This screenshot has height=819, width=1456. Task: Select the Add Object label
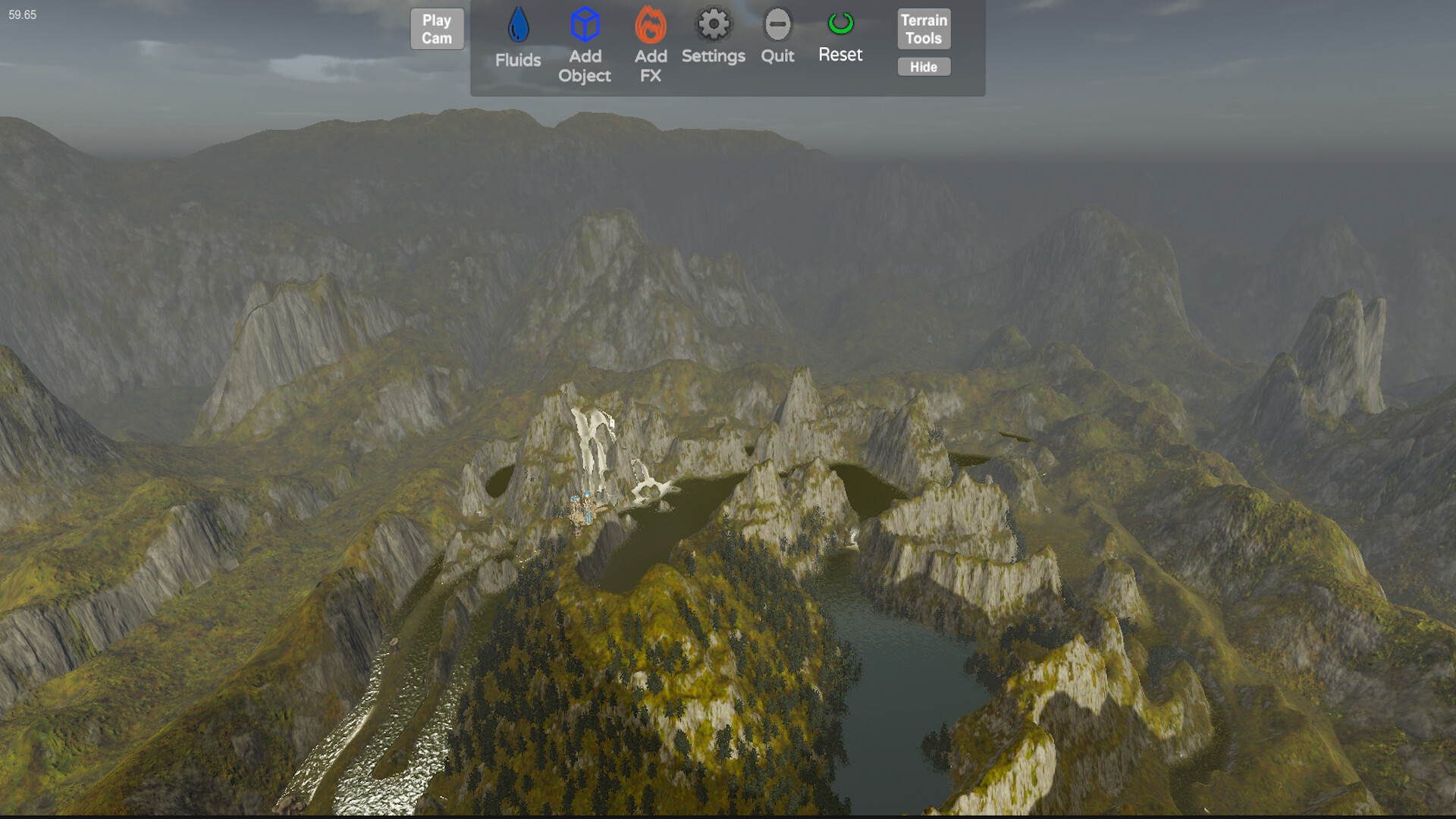(x=585, y=66)
